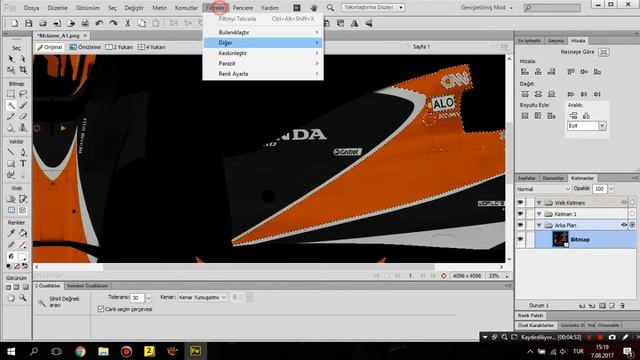This screenshot has width=640, height=360.
Task: Select the Rectangle vector tool
Action: (11, 164)
